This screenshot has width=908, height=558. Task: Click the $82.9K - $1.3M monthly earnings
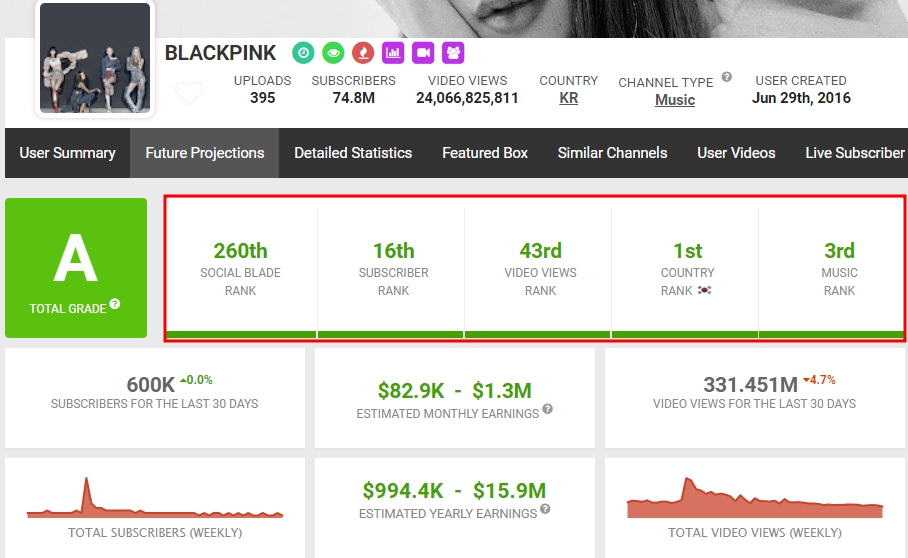[455, 391]
